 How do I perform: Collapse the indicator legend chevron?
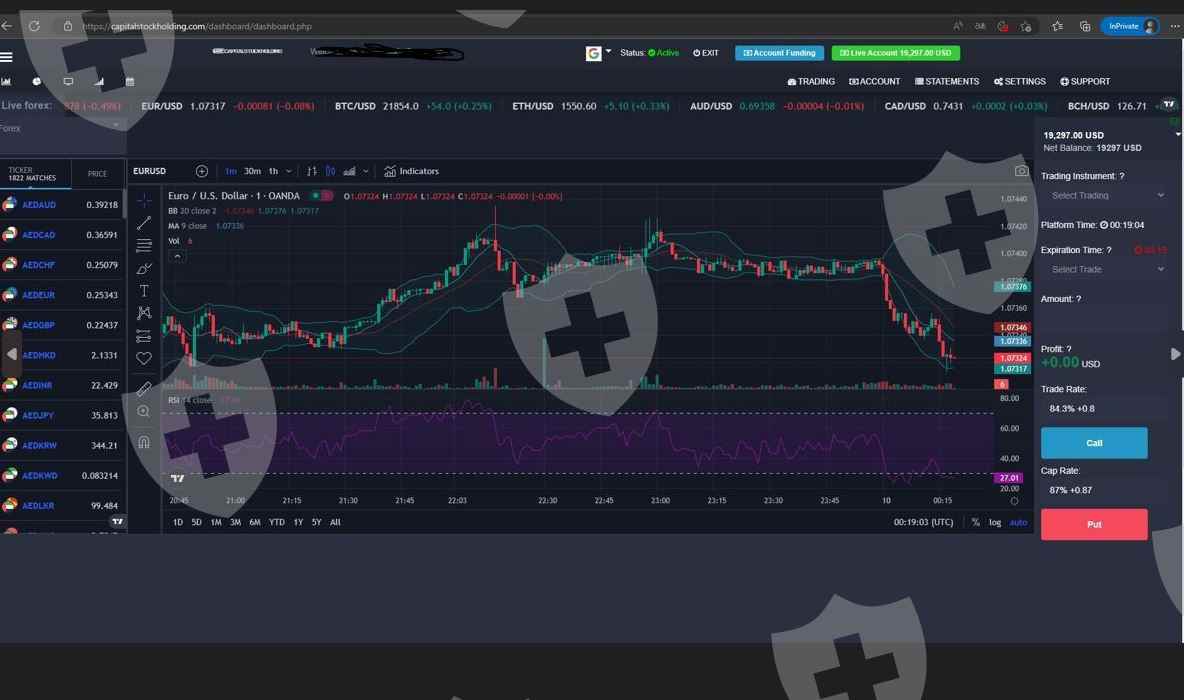[177, 256]
